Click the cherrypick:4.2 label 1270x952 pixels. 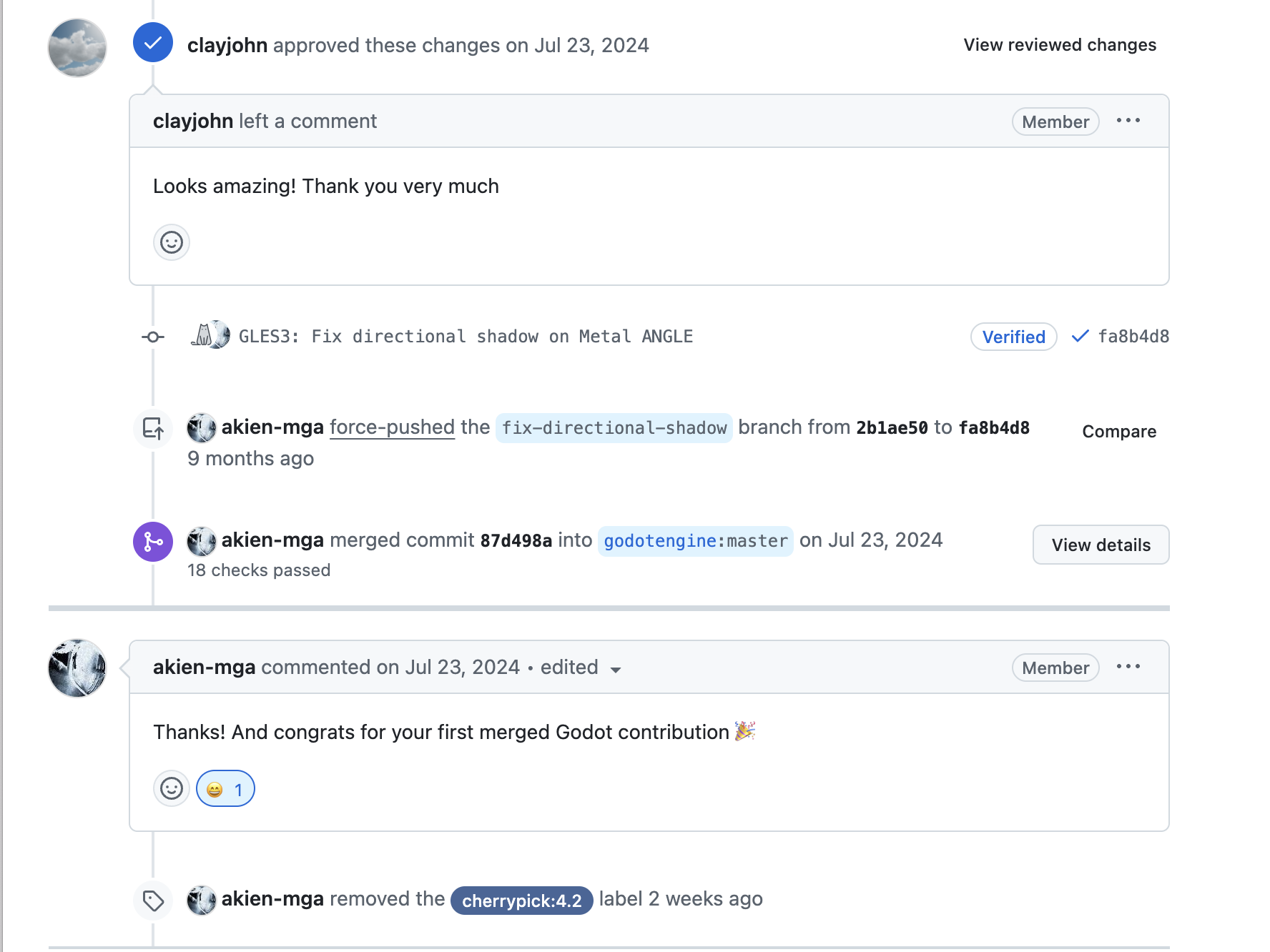click(x=521, y=901)
